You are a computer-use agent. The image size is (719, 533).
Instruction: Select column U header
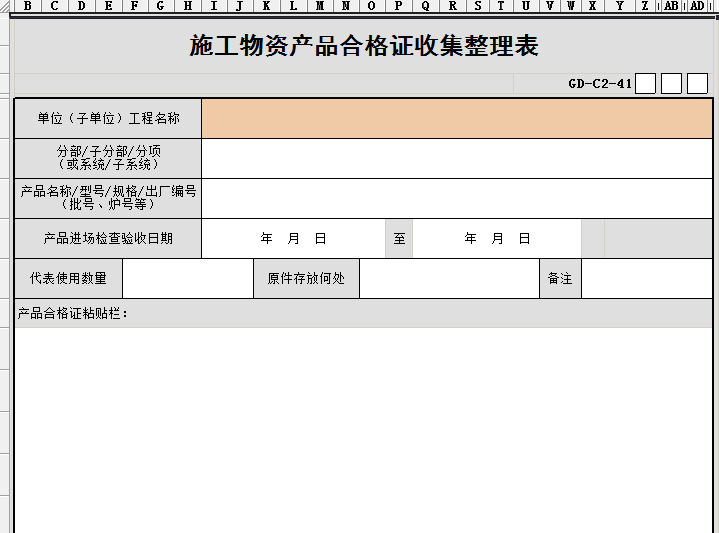tap(526, 6)
